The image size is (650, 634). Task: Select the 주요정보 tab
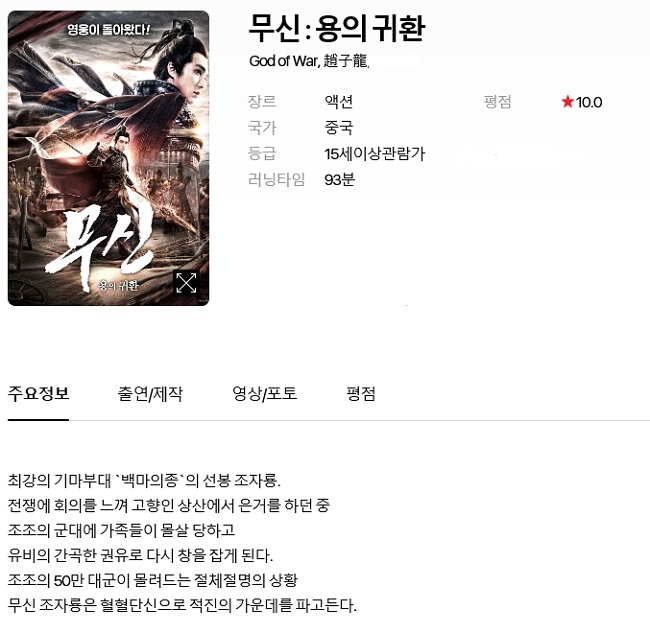pyautogui.click(x=38, y=394)
